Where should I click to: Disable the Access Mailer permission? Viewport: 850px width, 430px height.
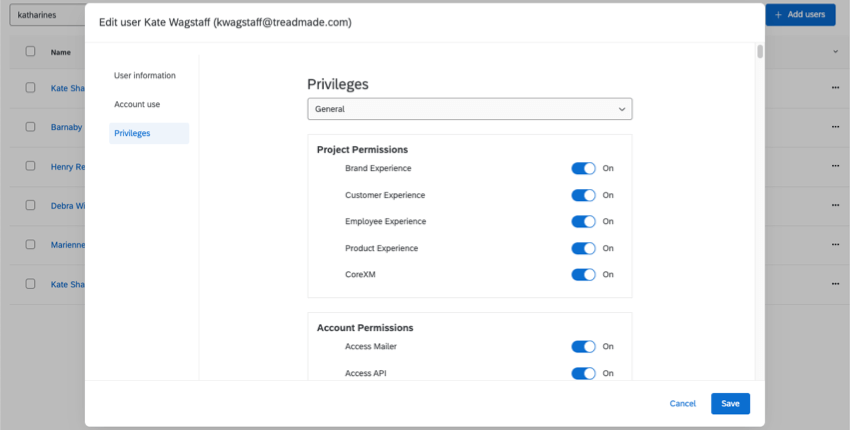pos(583,347)
